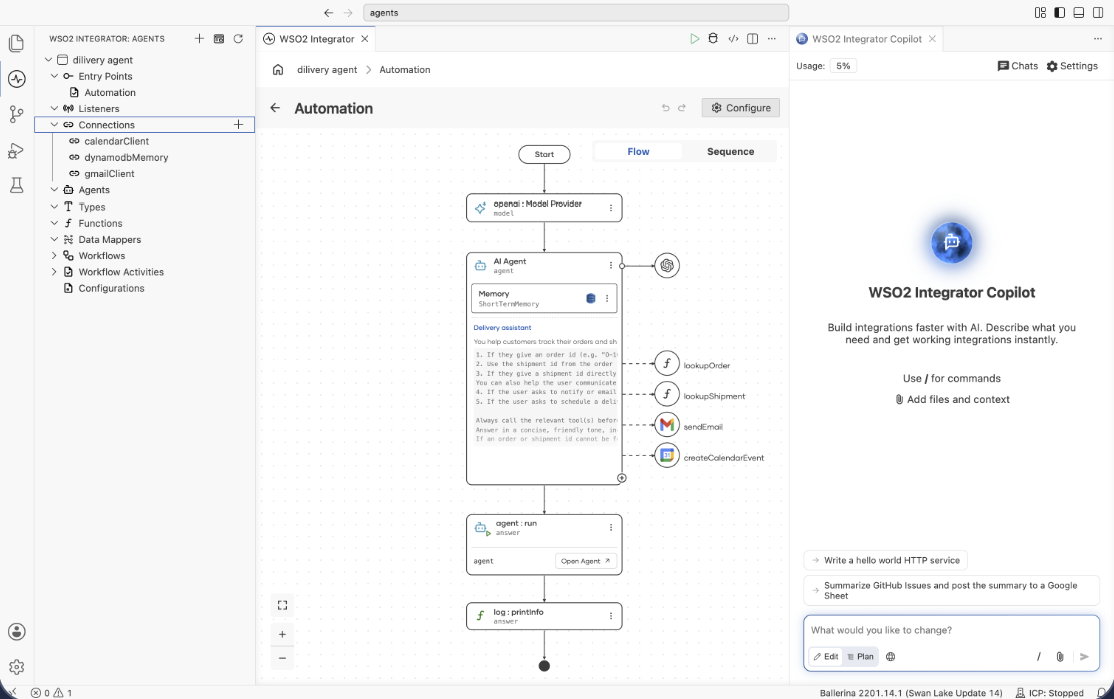Collapse the Entry Points tree section

[54, 76]
